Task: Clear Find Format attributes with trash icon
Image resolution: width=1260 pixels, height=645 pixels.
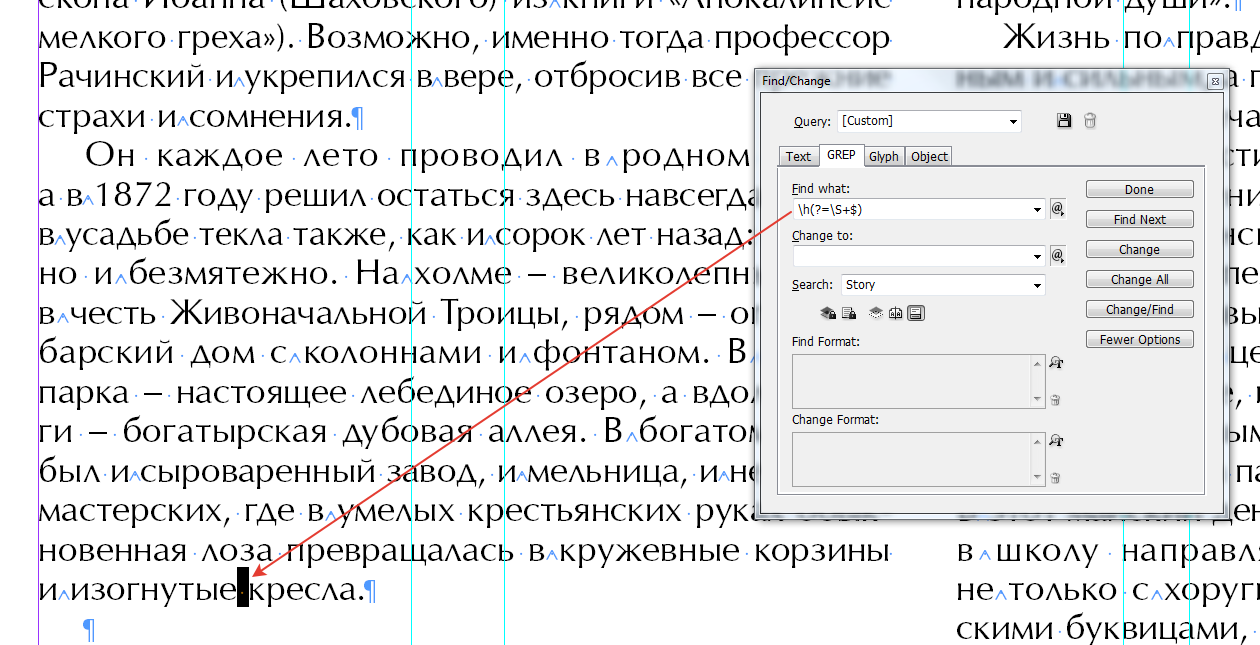Action: point(1055,400)
